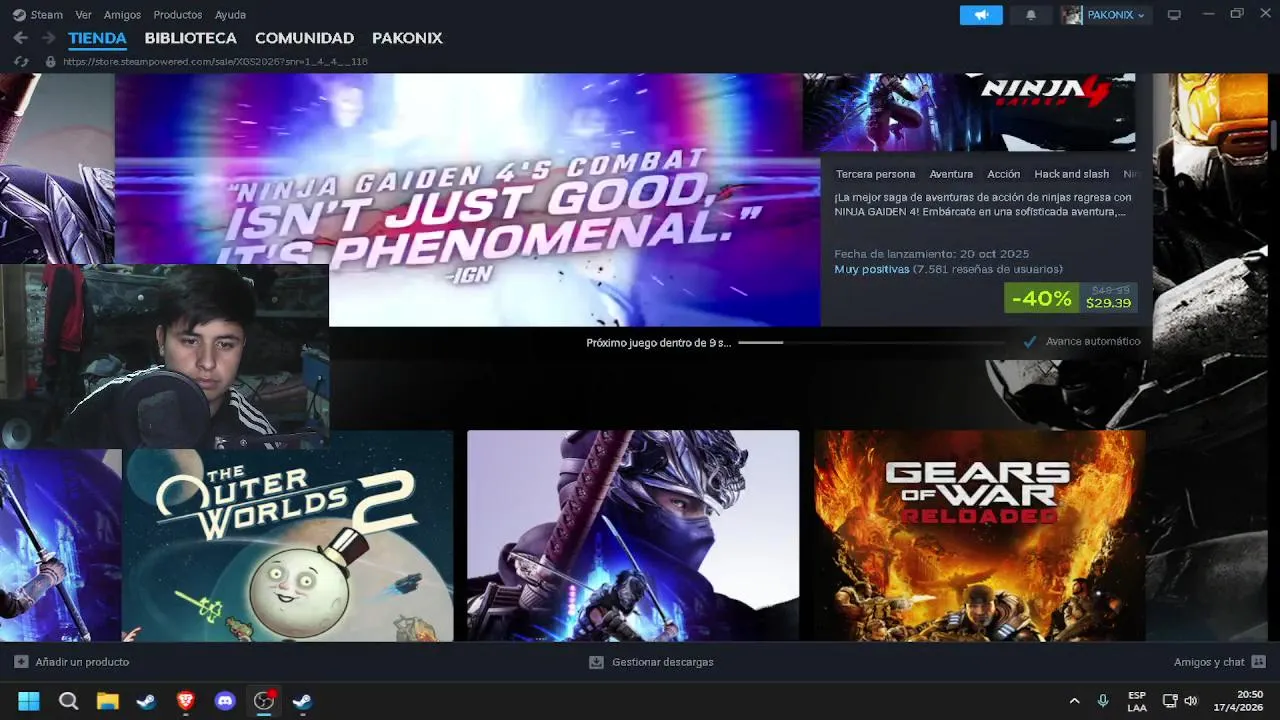Open the Productos menu
Viewport: 1280px width, 720px height.
pos(178,15)
